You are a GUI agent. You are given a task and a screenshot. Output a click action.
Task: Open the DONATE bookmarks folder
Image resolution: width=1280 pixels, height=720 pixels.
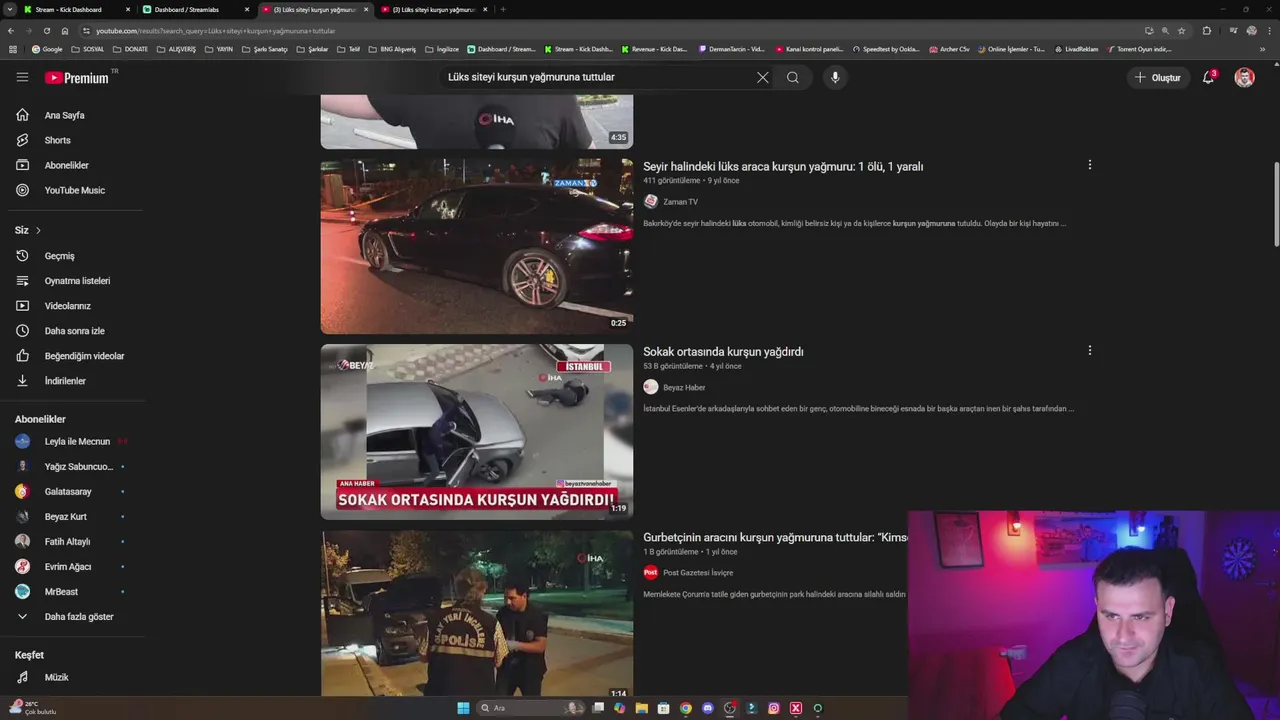pyautogui.click(x=130, y=49)
